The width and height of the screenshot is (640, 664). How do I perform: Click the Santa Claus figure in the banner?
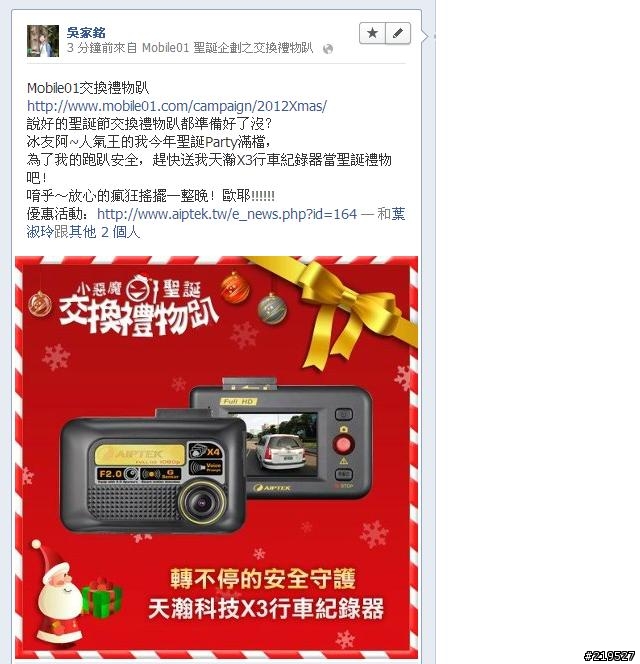[x=57, y=592]
